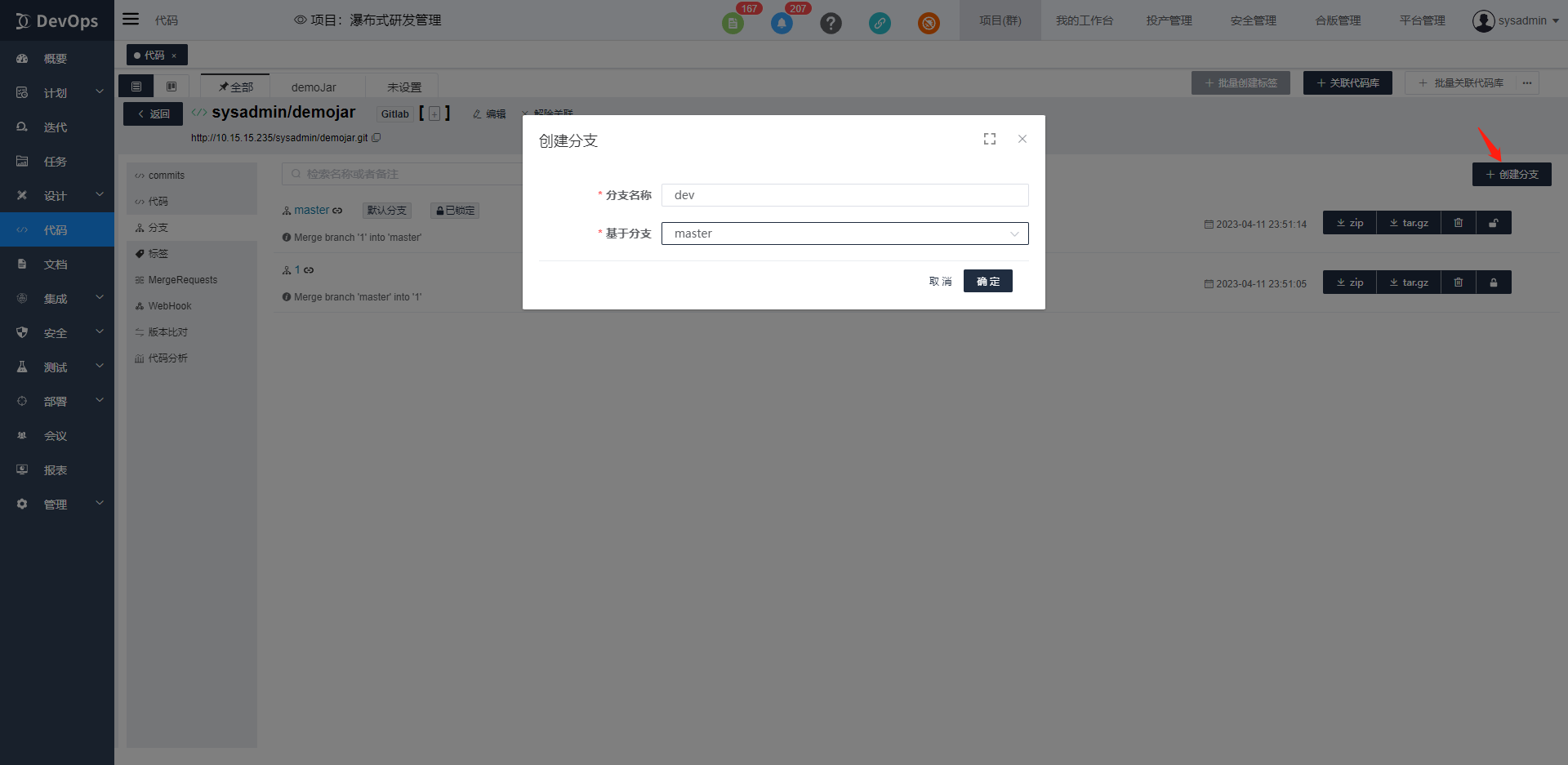Open 项目(群) in top navigation
The height and width of the screenshot is (765, 1568).
[1000, 20]
